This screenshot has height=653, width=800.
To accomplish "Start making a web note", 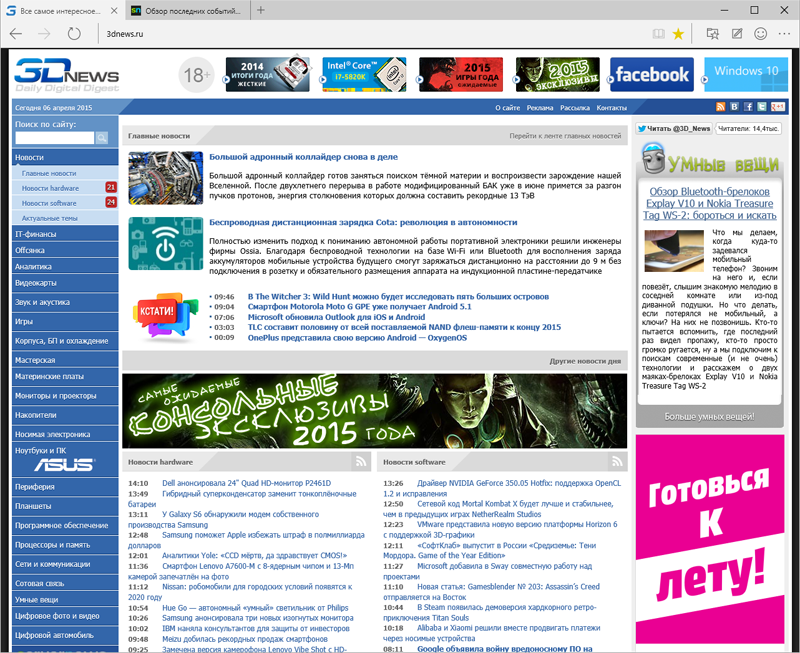I will pyautogui.click(x=737, y=34).
